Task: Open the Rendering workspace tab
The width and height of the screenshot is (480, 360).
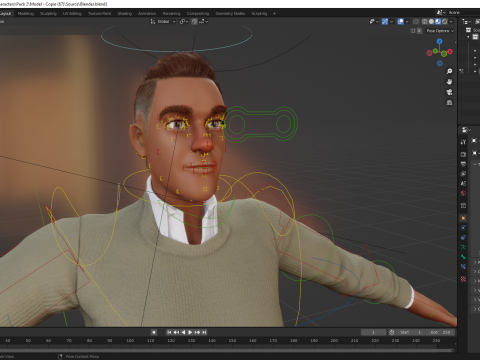Action: coord(172,13)
